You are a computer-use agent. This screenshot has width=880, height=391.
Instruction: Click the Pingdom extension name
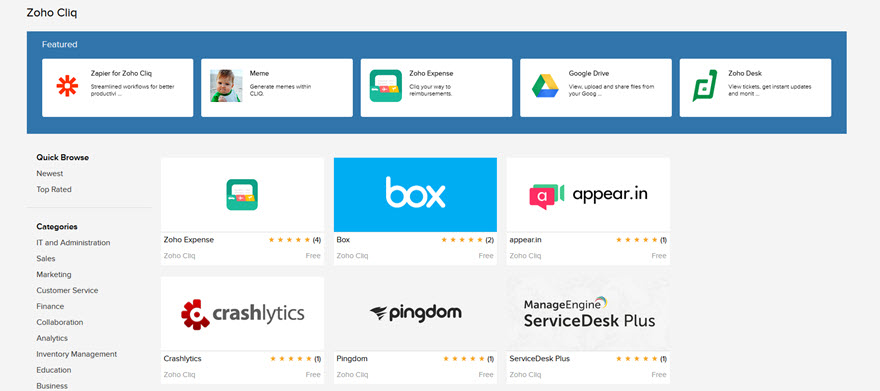(352, 358)
